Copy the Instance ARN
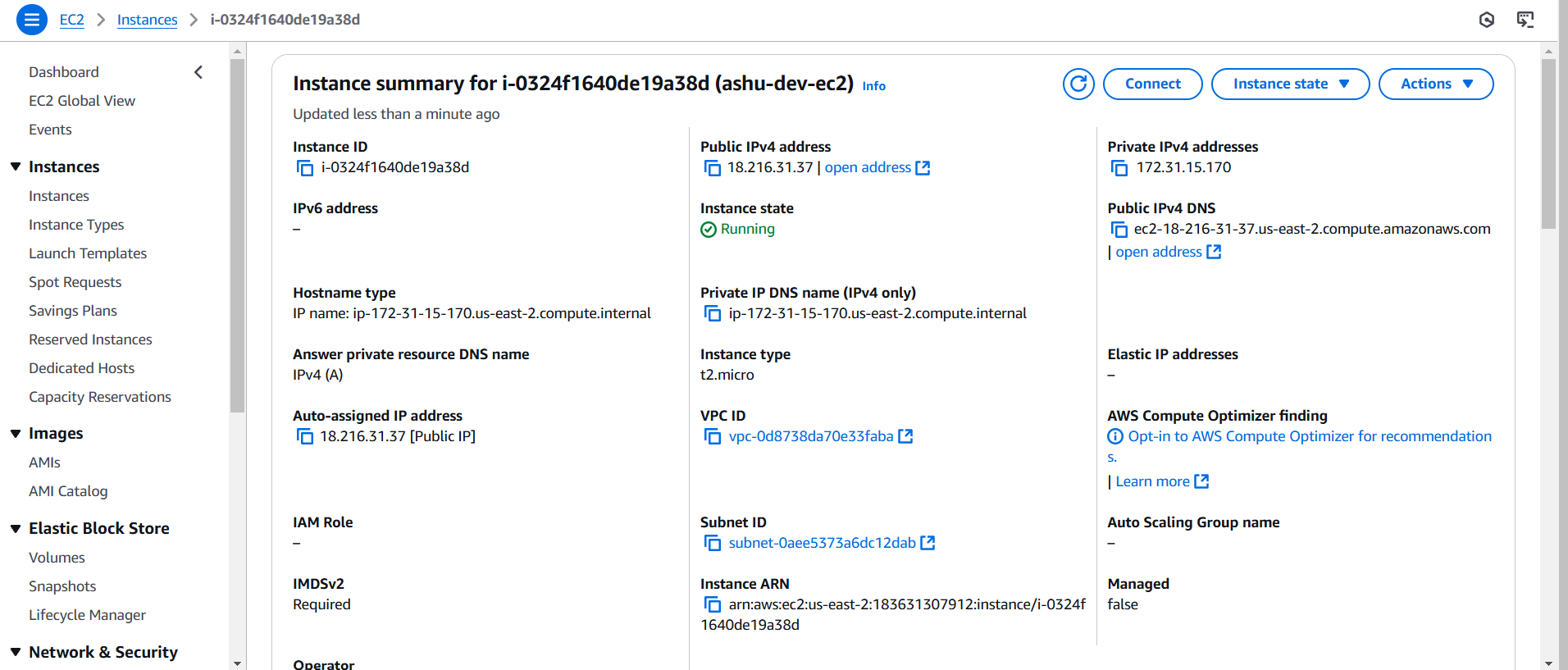Screen dimensions: 1568x670 pyautogui.click(x=713, y=604)
